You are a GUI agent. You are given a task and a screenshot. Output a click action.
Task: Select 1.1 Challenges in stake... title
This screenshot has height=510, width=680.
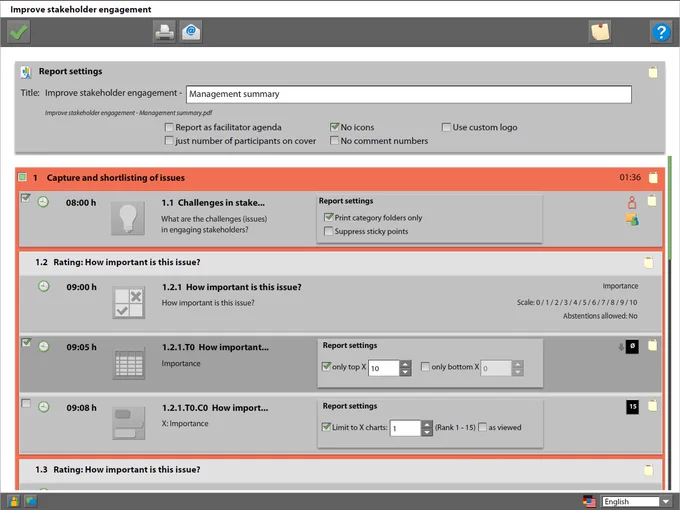[x=213, y=203]
